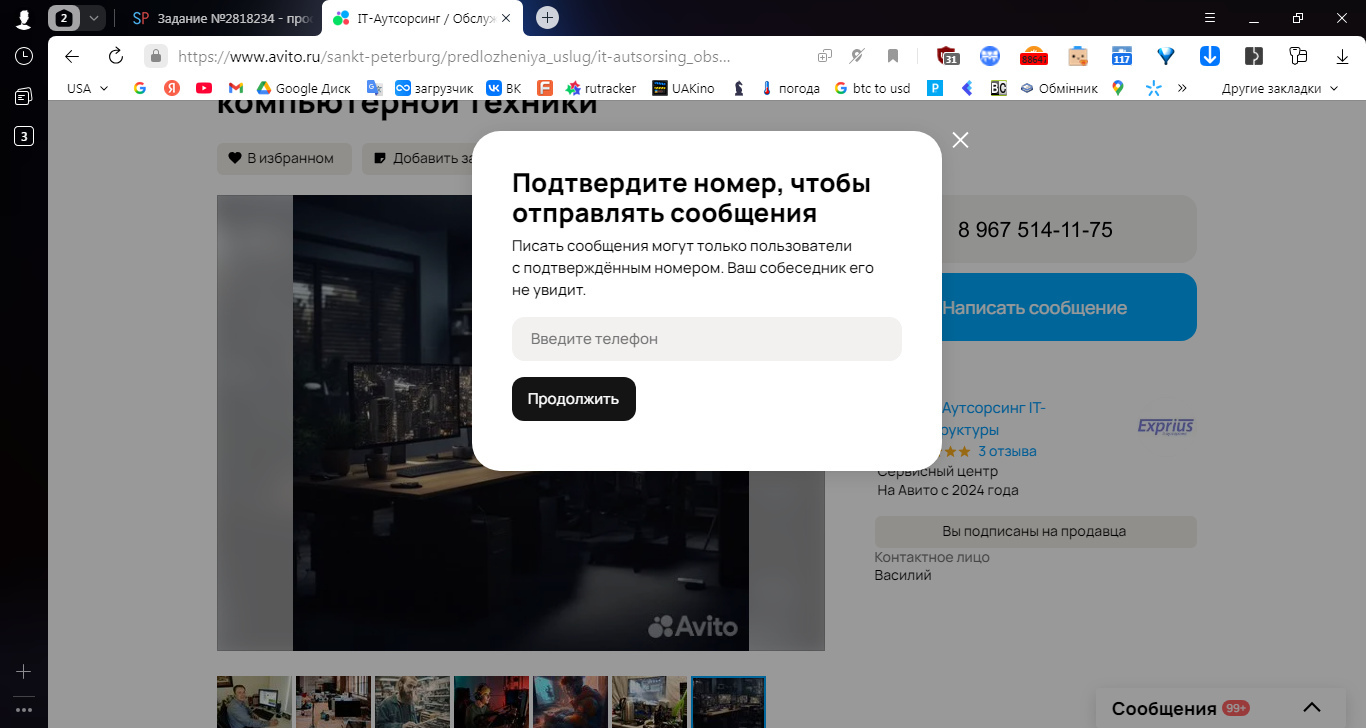Toggle the bookmark icon in address bar
1366x728 pixels.
(893, 56)
